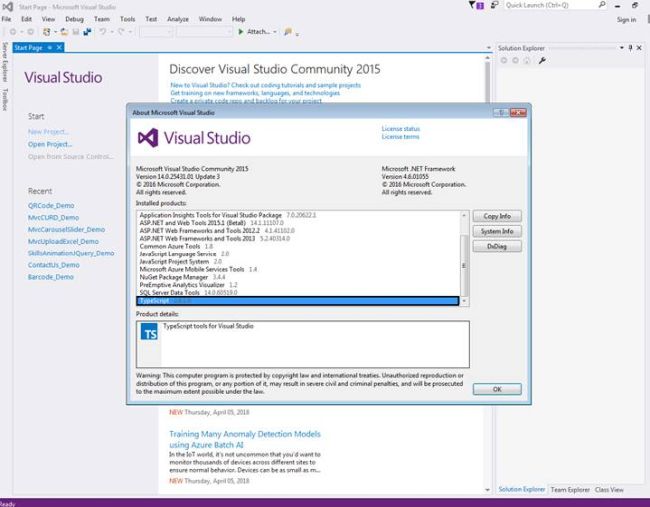Open the Barcode_Demo recent project

point(51,277)
